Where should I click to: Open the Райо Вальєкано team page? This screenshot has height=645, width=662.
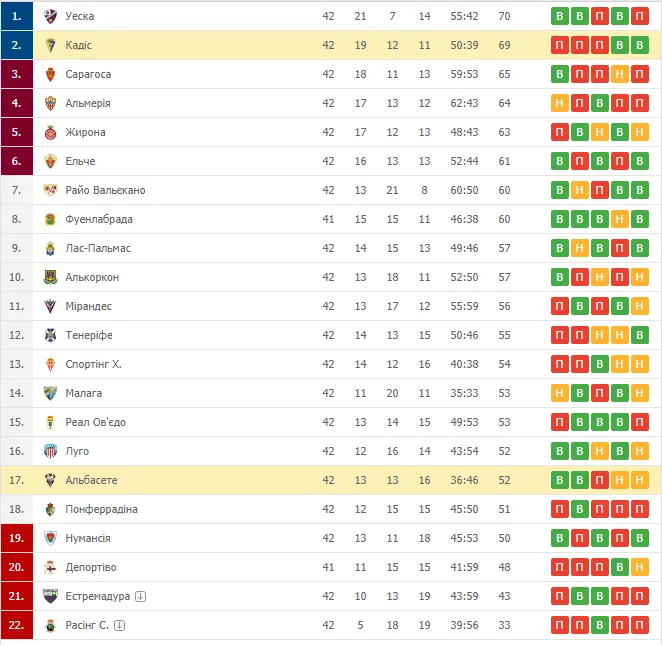tap(105, 191)
